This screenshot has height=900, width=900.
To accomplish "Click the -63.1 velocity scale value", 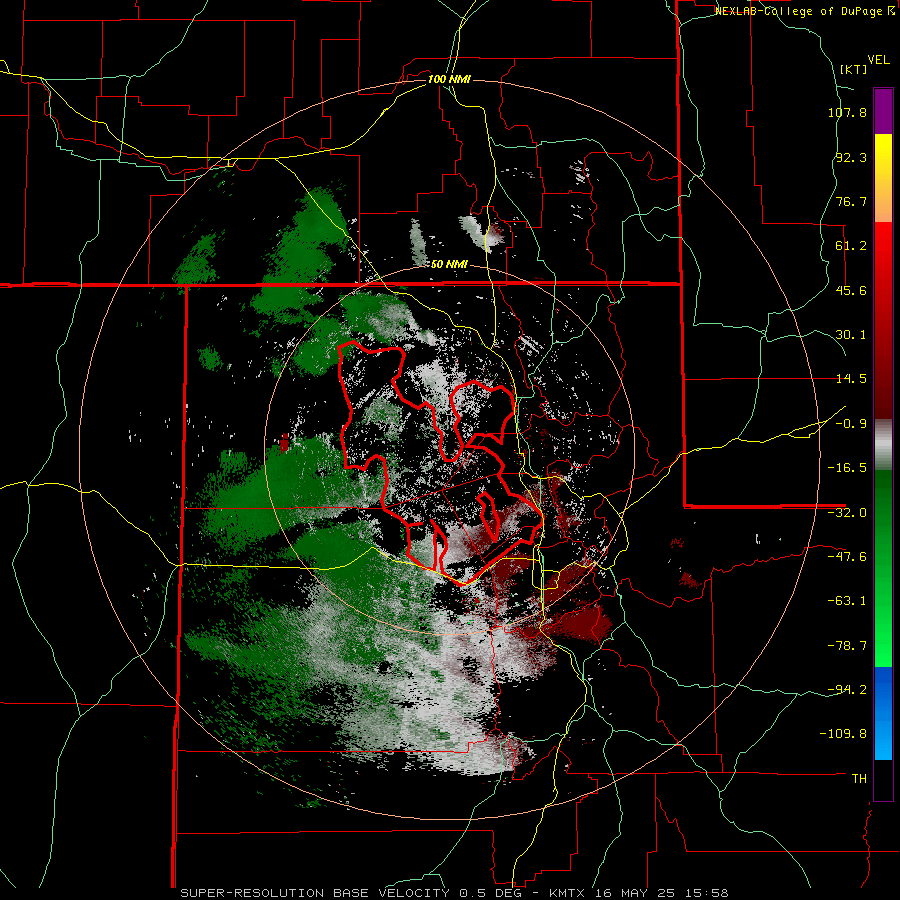I will point(847,601).
